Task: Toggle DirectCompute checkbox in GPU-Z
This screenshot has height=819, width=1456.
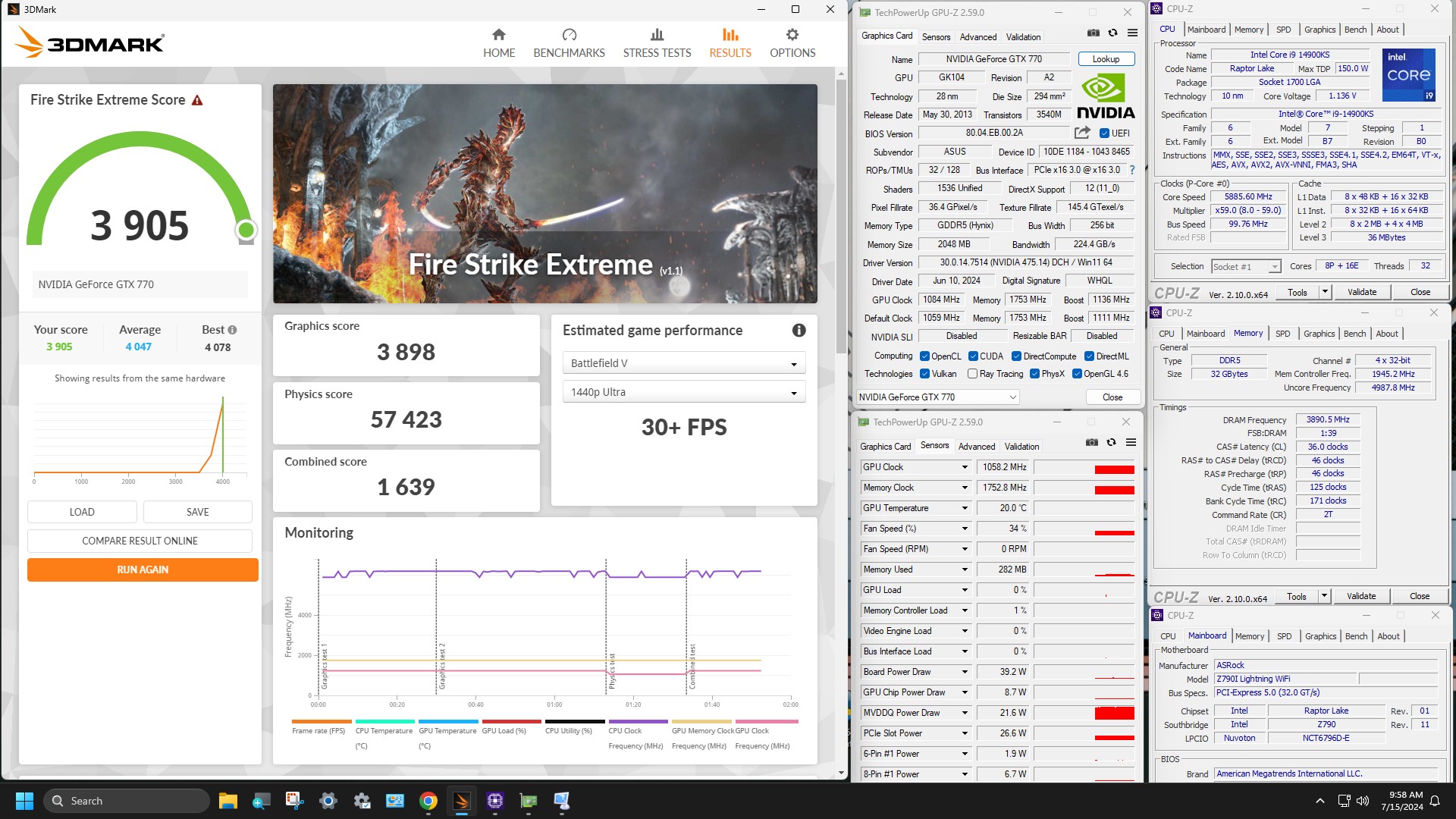Action: coord(1016,356)
